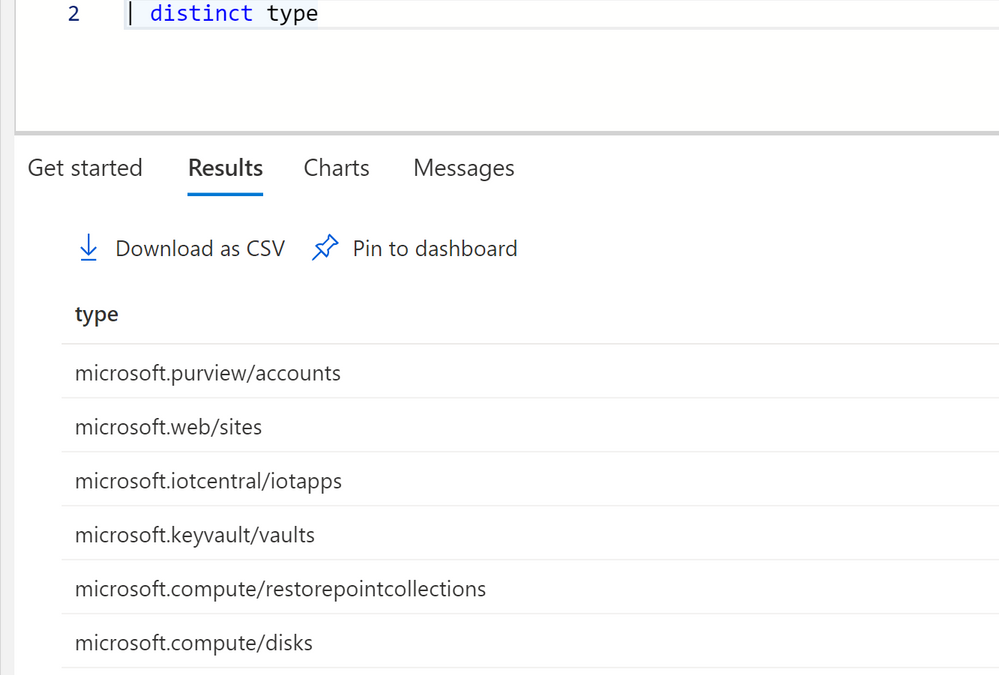Select the microsoft.iotcentral/iotapps row
Image resolution: width=999 pixels, height=675 pixels.
coord(530,480)
